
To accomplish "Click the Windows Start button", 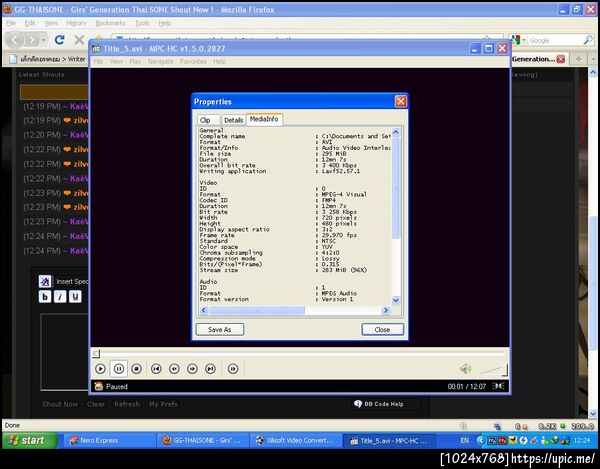I will pyautogui.click(x=30, y=440).
